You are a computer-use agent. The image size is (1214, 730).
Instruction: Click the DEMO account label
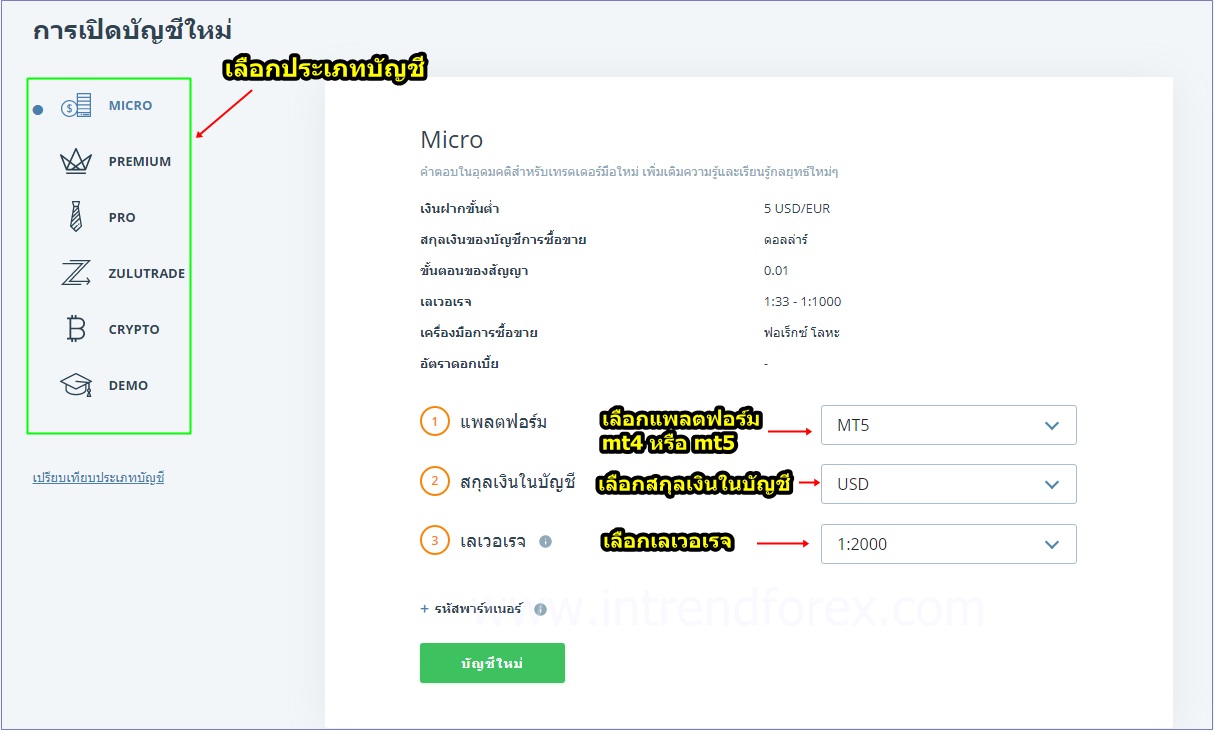tap(128, 385)
